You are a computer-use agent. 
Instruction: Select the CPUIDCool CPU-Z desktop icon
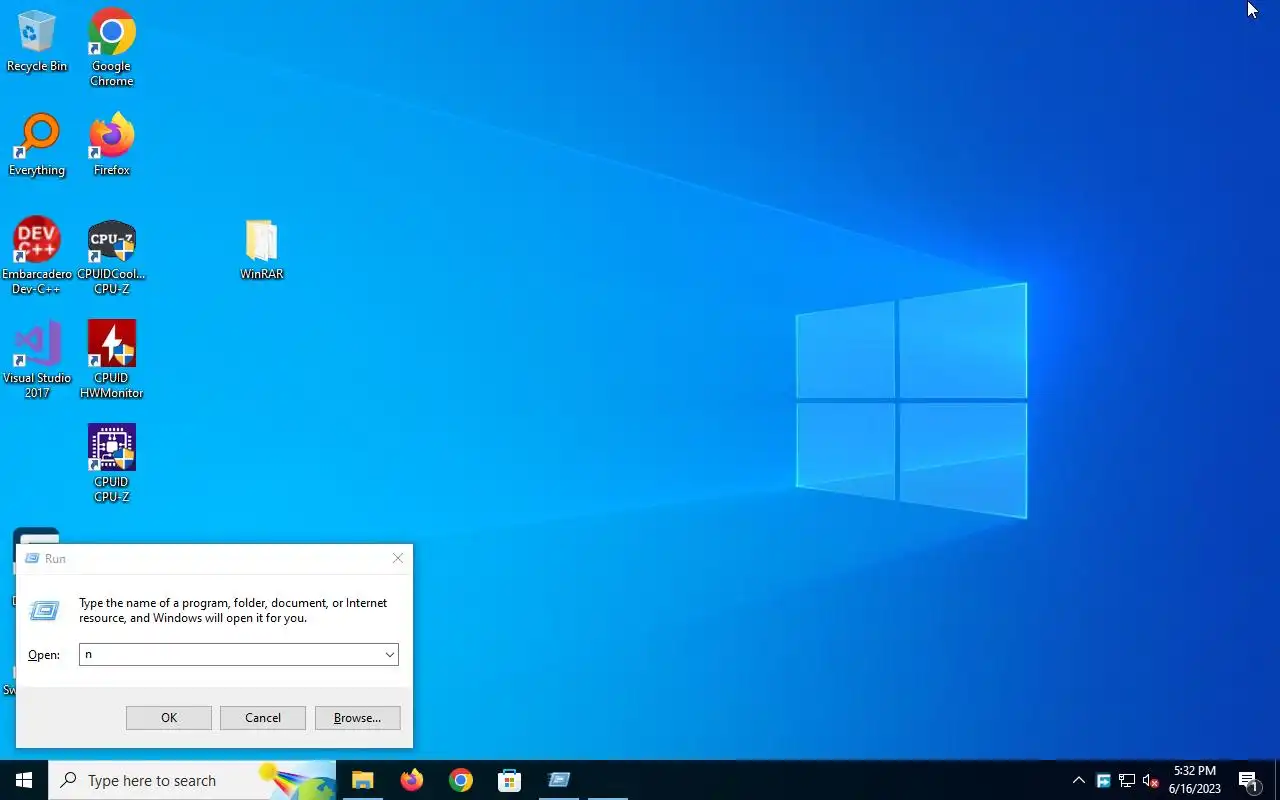point(111,256)
